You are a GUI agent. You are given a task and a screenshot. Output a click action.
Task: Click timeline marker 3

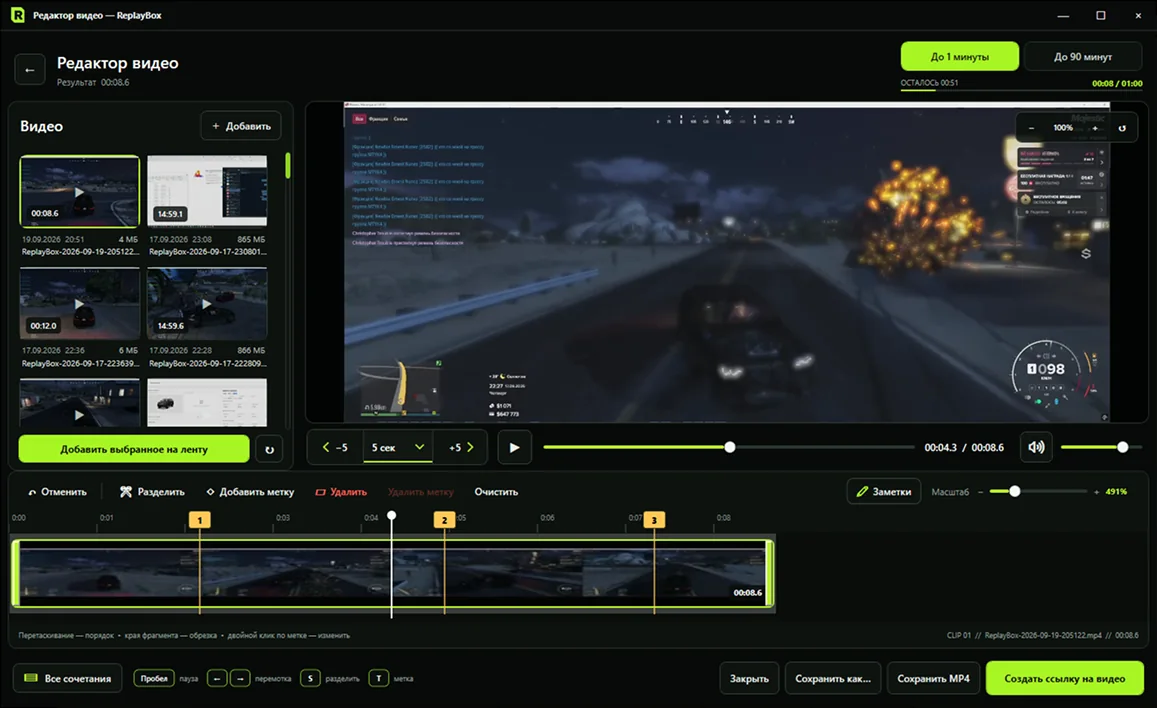654,520
